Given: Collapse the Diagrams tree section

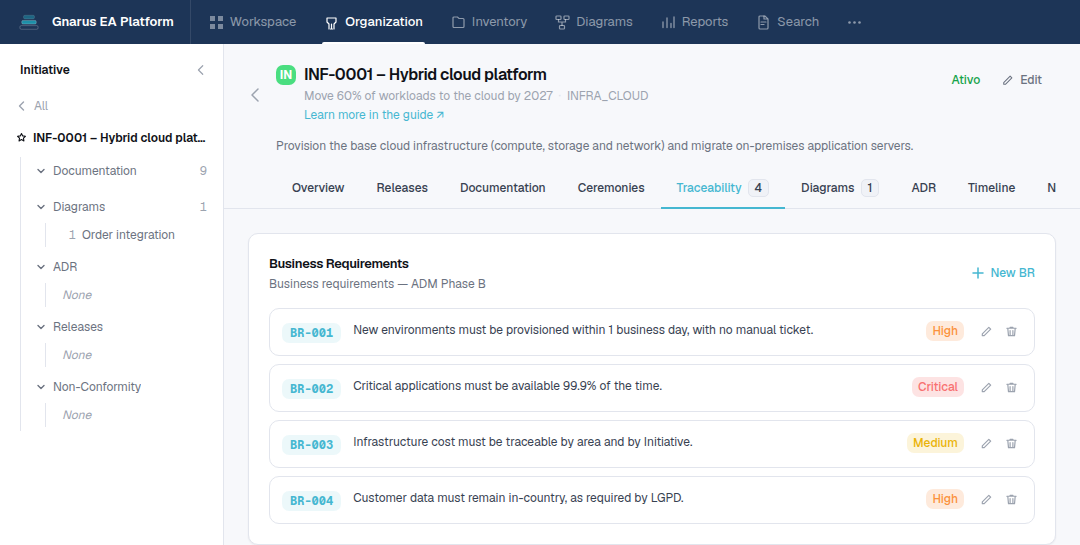Looking at the screenshot, I should [x=41, y=207].
